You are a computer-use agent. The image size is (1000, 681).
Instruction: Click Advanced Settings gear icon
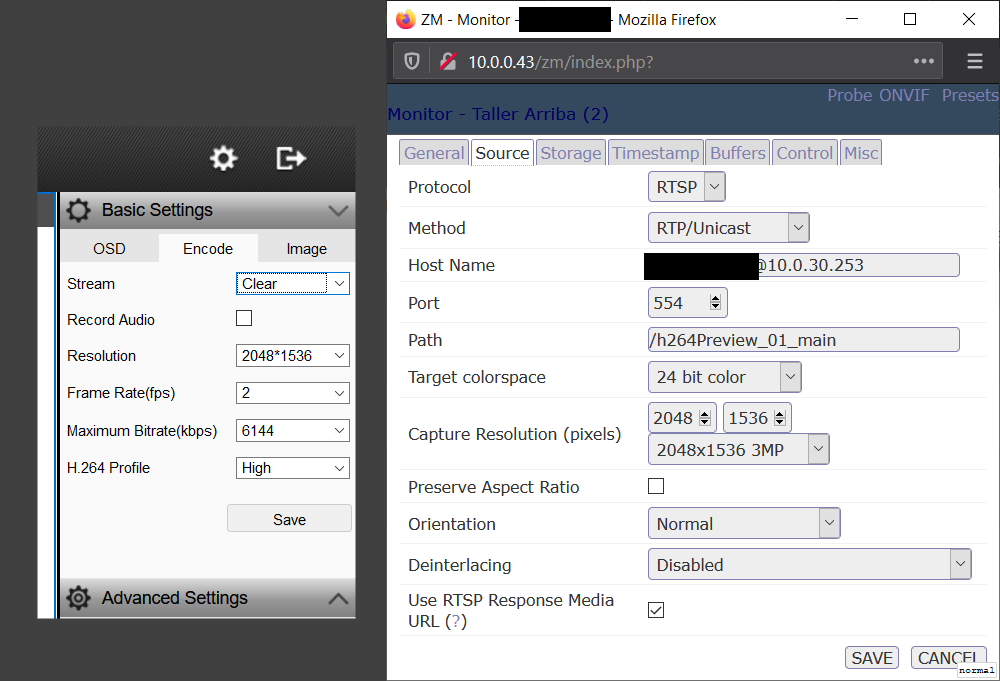pos(78,598)
